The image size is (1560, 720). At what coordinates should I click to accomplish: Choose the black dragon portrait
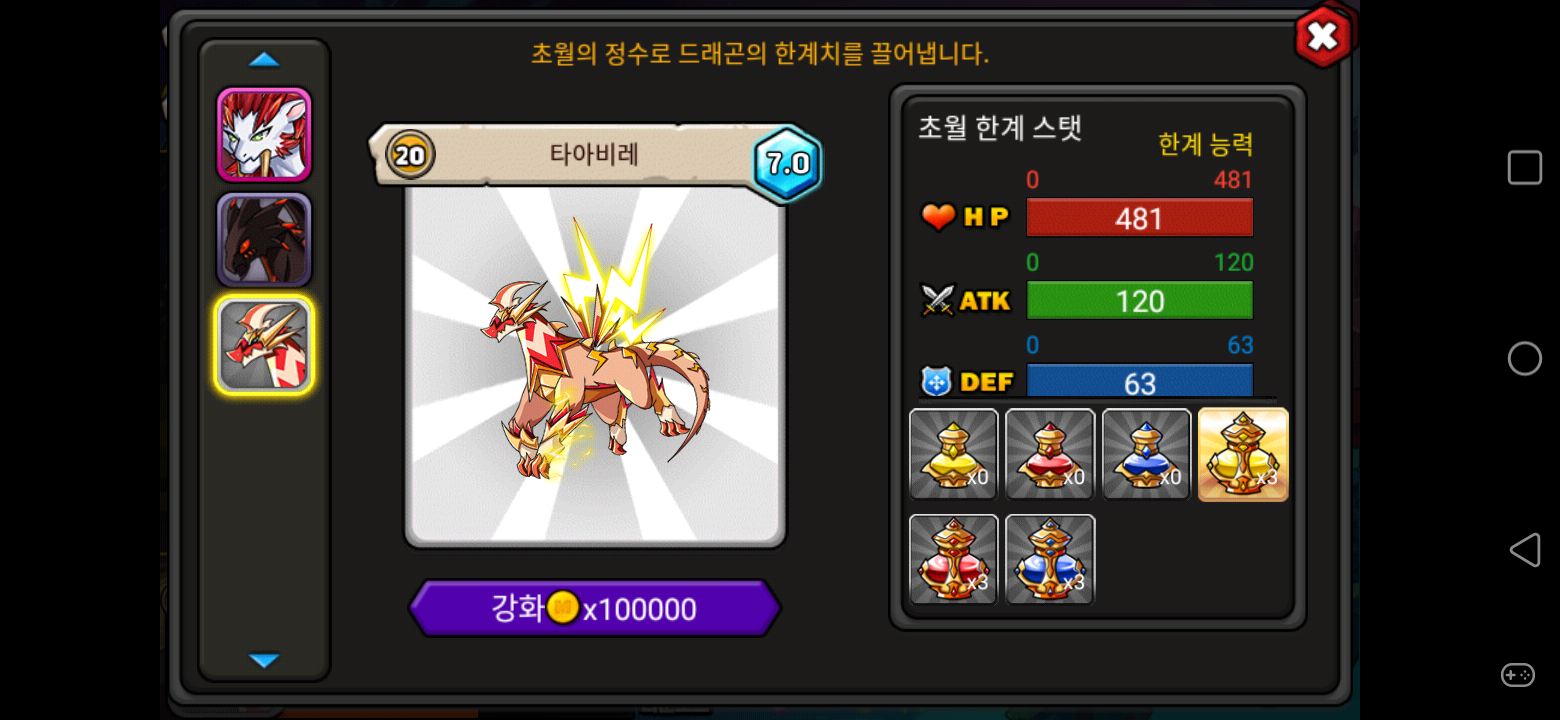coord(265,240)
